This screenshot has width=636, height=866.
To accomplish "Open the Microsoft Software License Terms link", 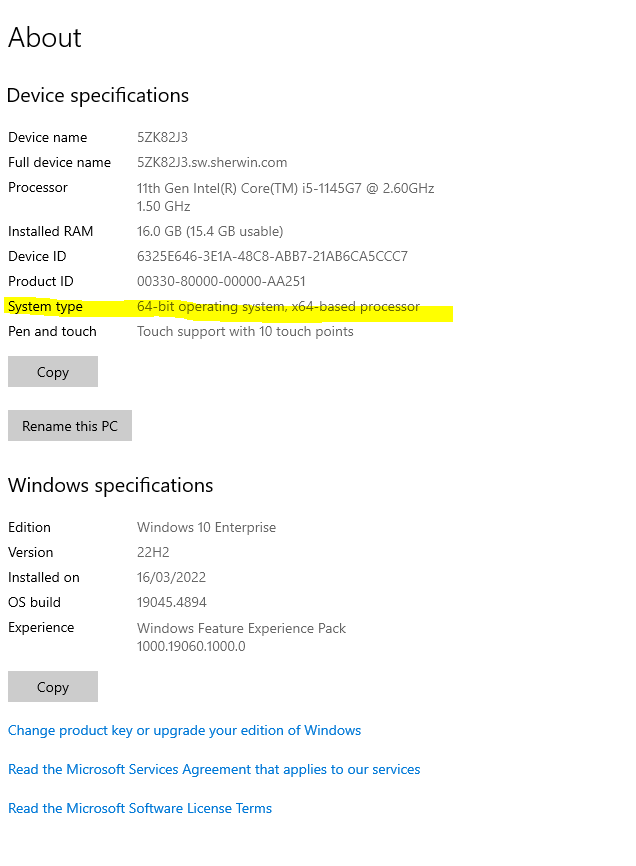I will pyautogui.click(x=139, y=808).
